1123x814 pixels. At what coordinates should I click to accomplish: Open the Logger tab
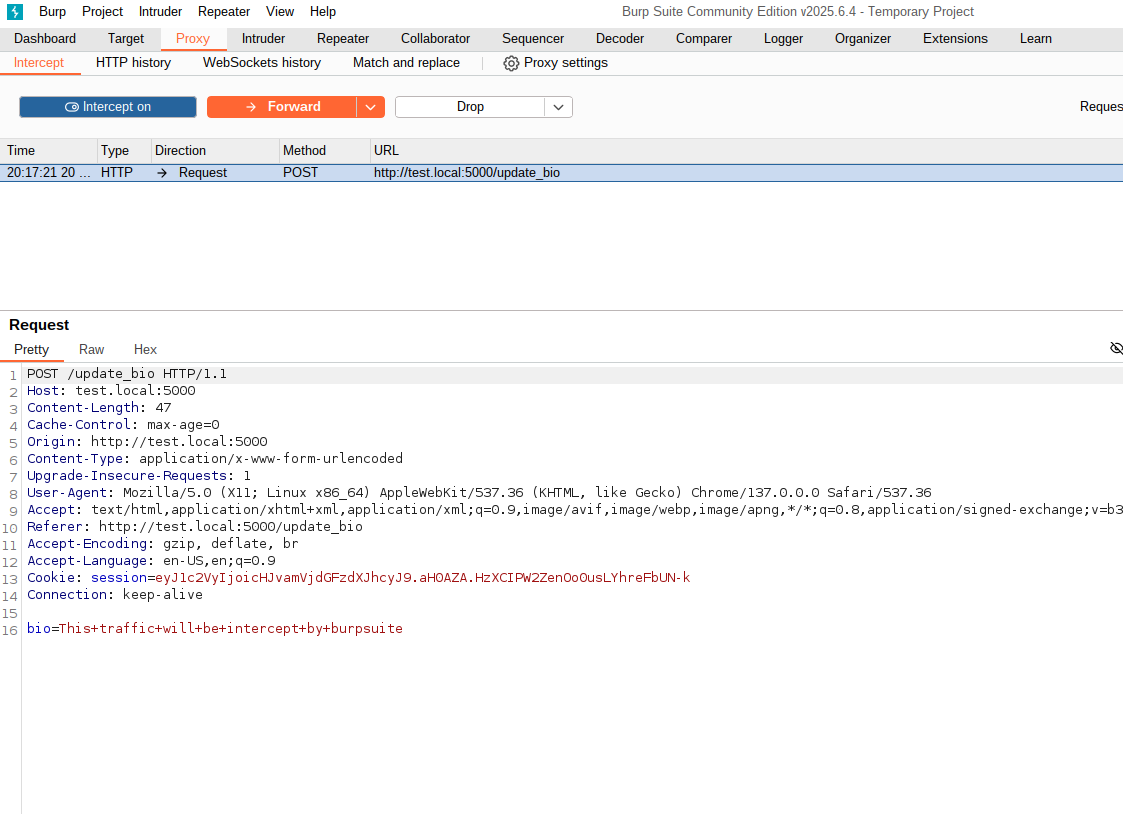(784, 39)
